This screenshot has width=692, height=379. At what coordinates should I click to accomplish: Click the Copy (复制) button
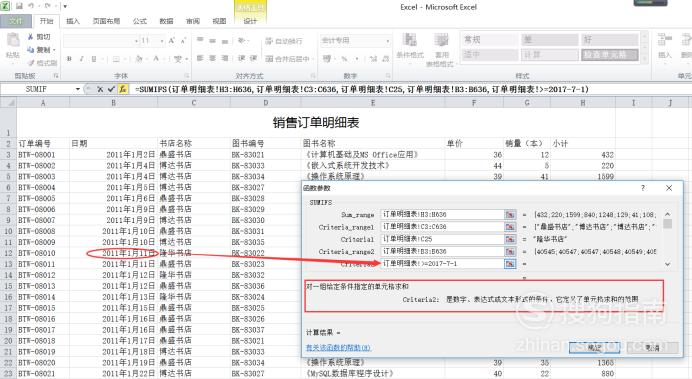pyautogui.click(x=40, y=50)
